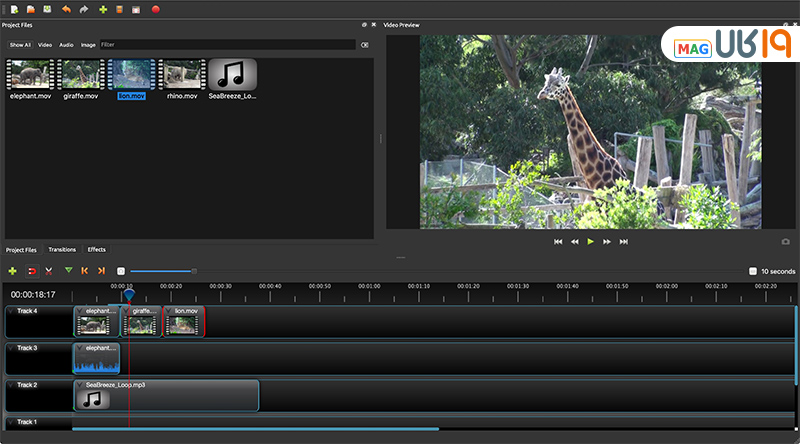
Task: Enable the Video filter in Project Files
Action: (x=45, y=45)
